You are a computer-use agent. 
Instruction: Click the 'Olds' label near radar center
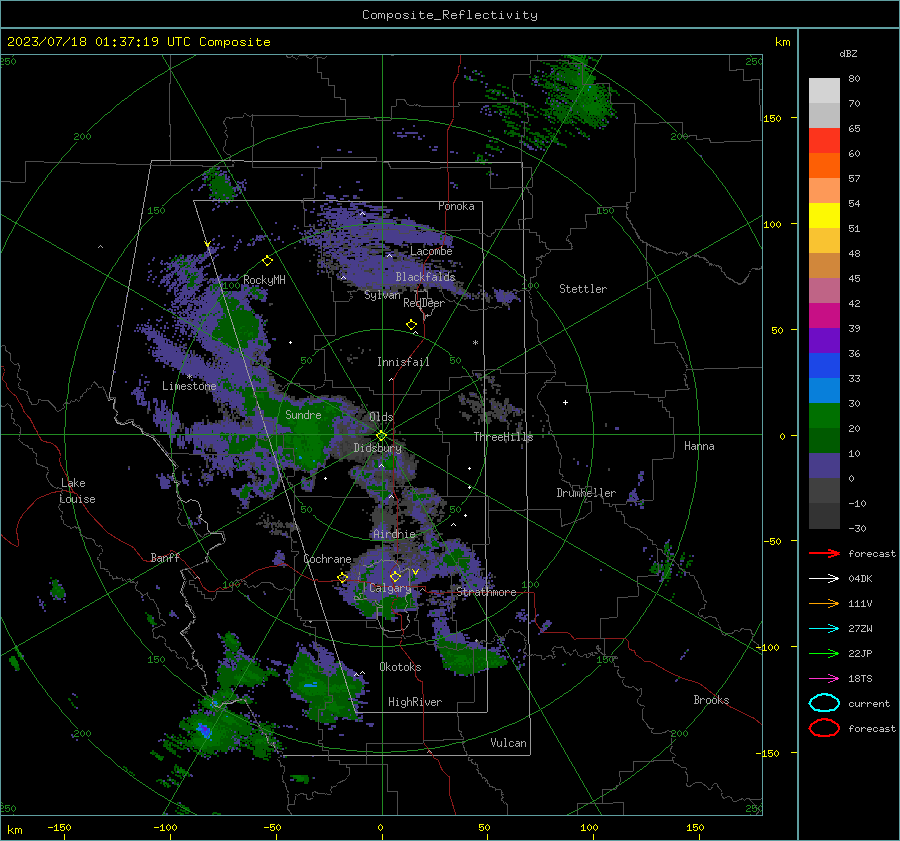pos(381,417)
